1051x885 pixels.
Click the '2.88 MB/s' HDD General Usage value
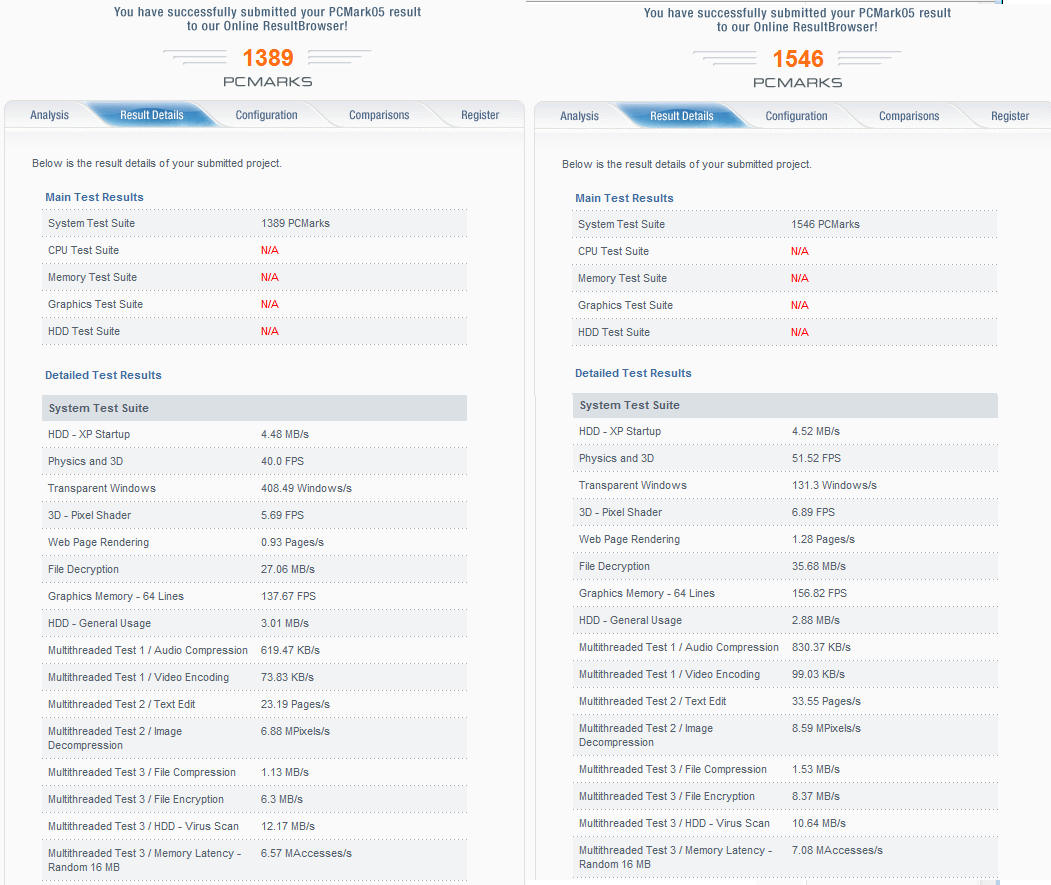click(816, 620)
